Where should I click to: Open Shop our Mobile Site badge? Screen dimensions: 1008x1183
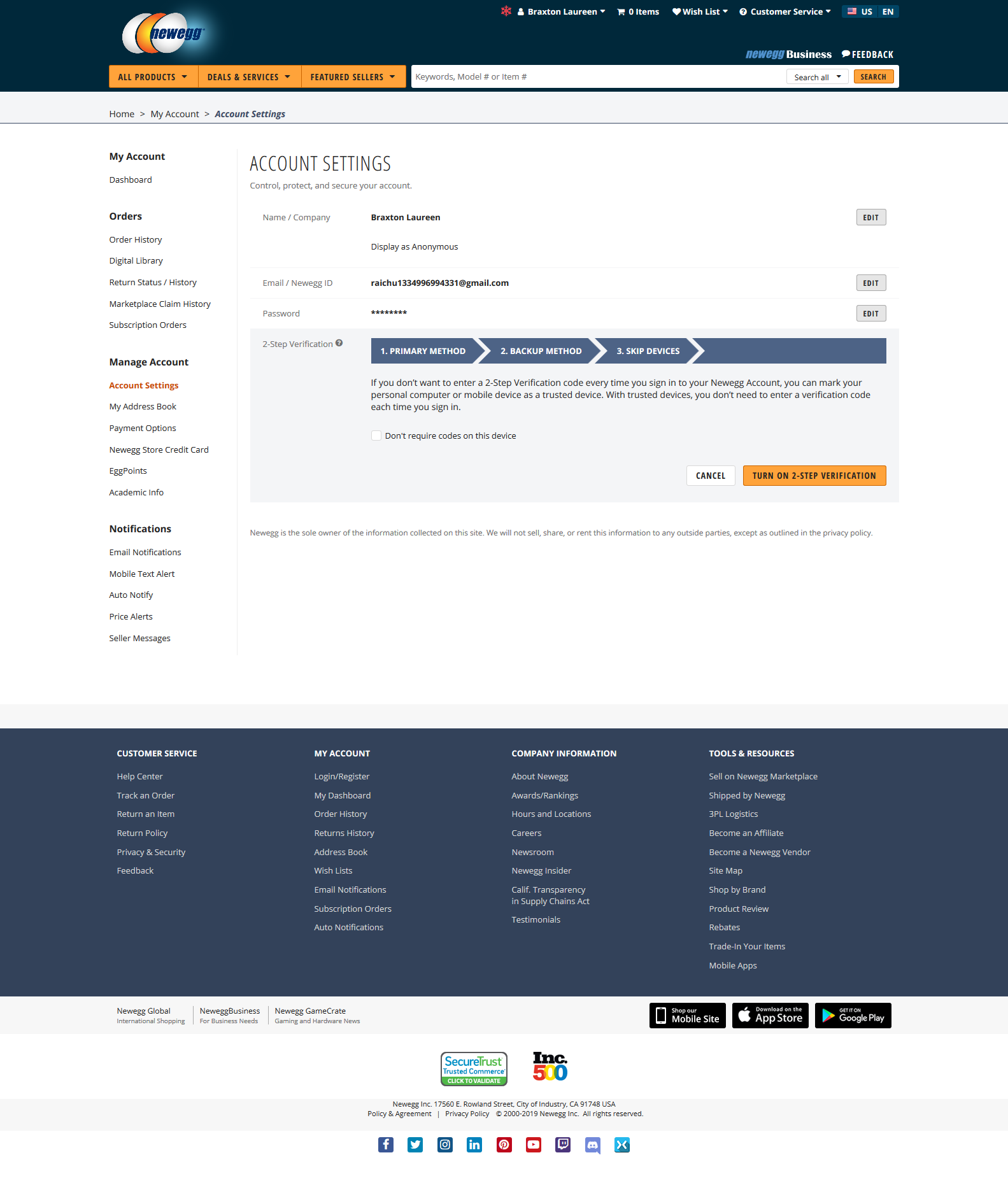pos(688,1016)
